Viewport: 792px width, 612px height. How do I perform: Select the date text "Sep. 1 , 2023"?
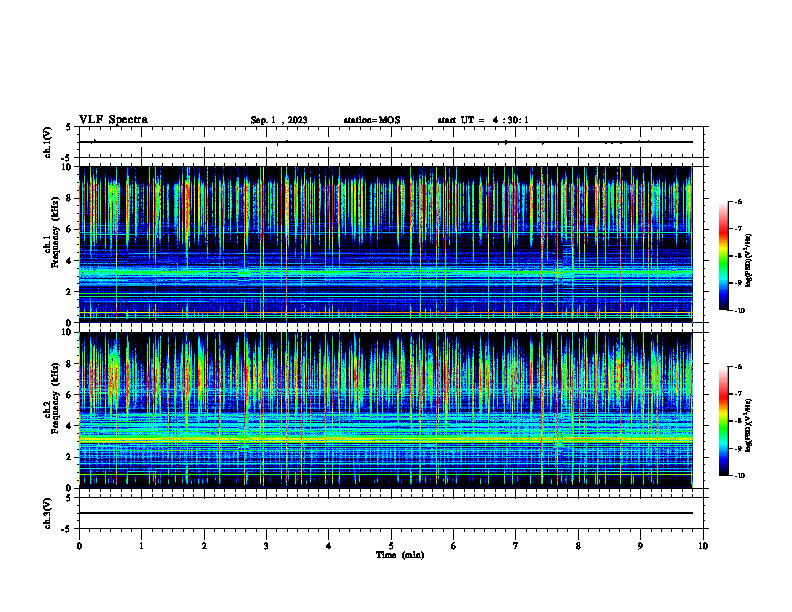tap(279, 120)
